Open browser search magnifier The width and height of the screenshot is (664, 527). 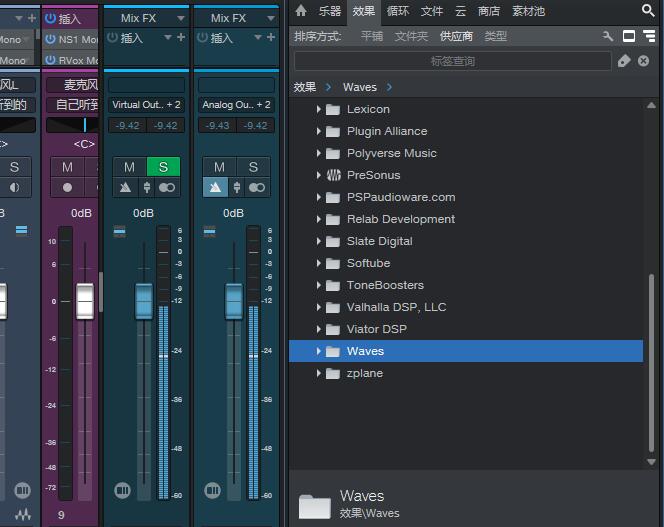(647, 10)
